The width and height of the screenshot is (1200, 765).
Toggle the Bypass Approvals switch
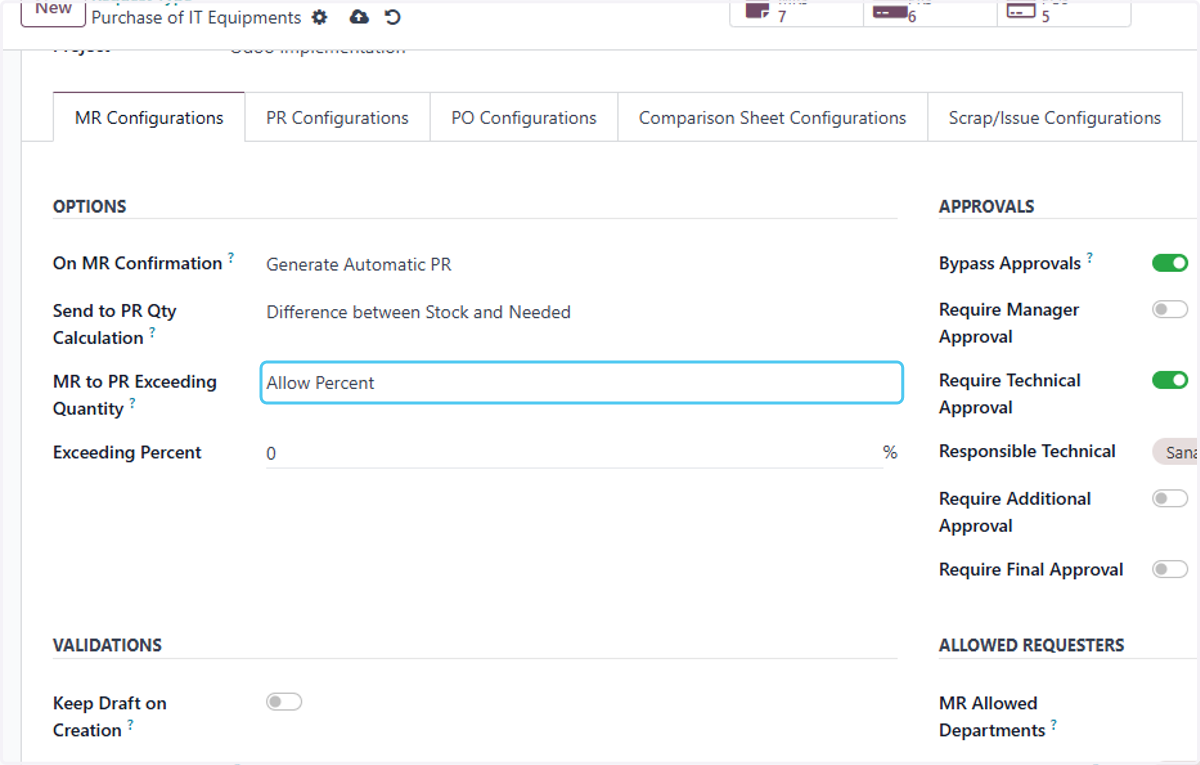pyautogui.click(x=1170, y=263)
